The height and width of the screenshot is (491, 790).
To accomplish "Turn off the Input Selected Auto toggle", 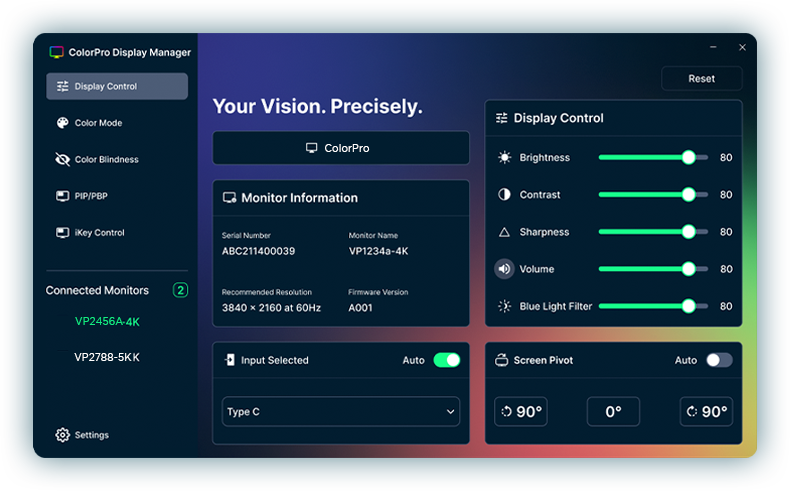I will click(447, 360).
